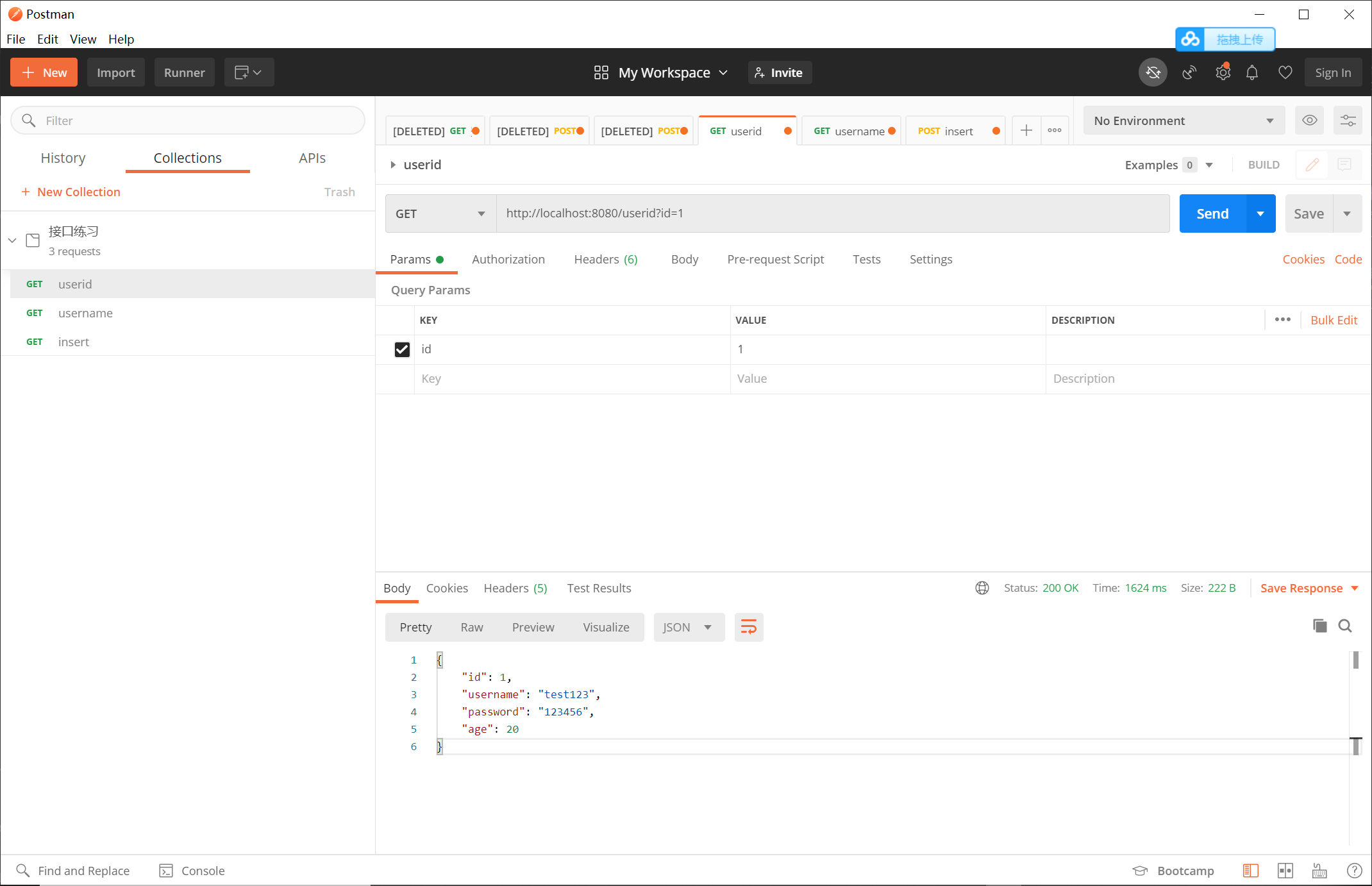The image size is (1372, 886).
Task: Switch to Raw response view
Action: click(x=470, y=627)
